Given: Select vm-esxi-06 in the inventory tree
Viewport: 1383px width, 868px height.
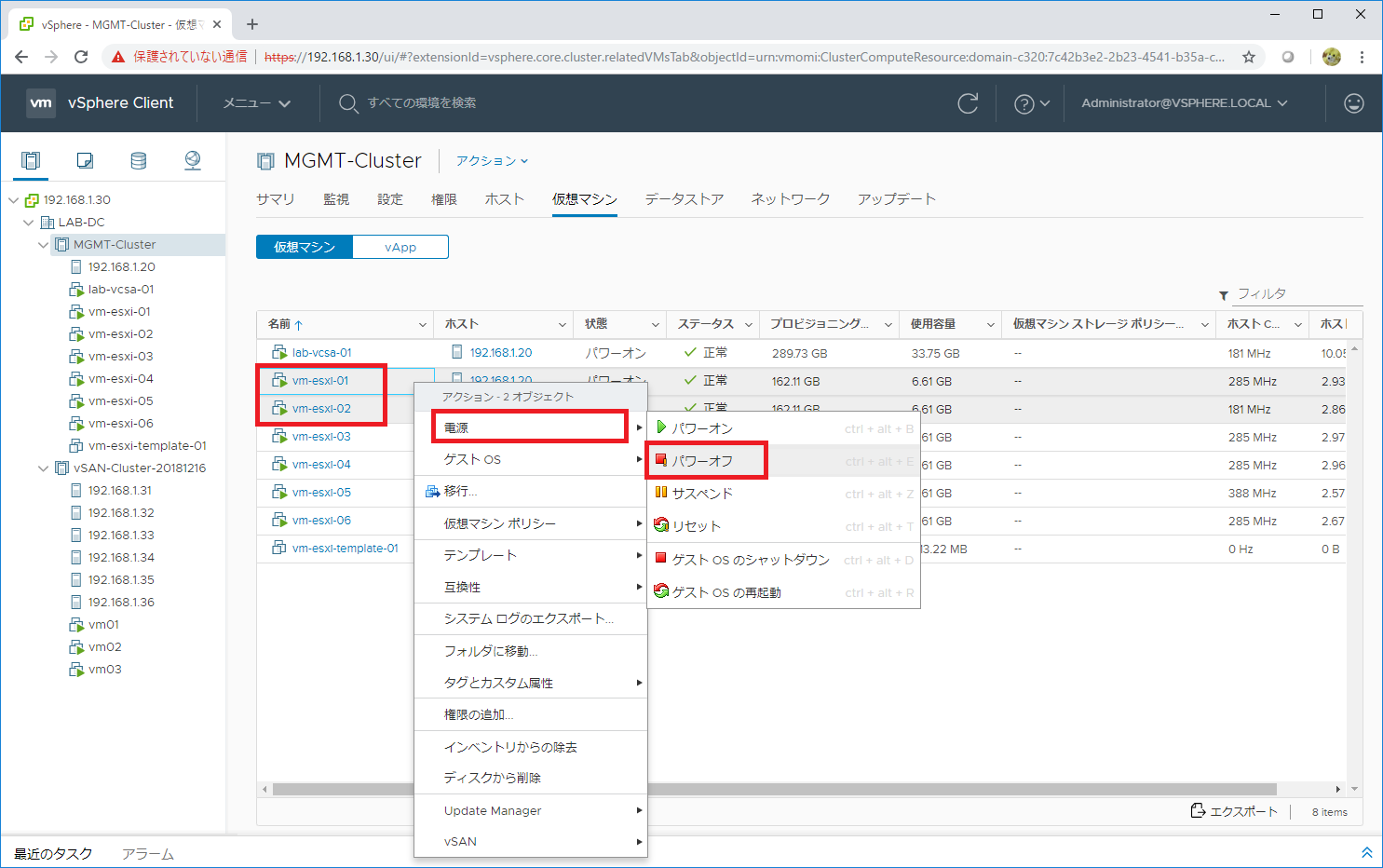Looking at the screenshot, I should pyautogui.click(x=121, y=424).
